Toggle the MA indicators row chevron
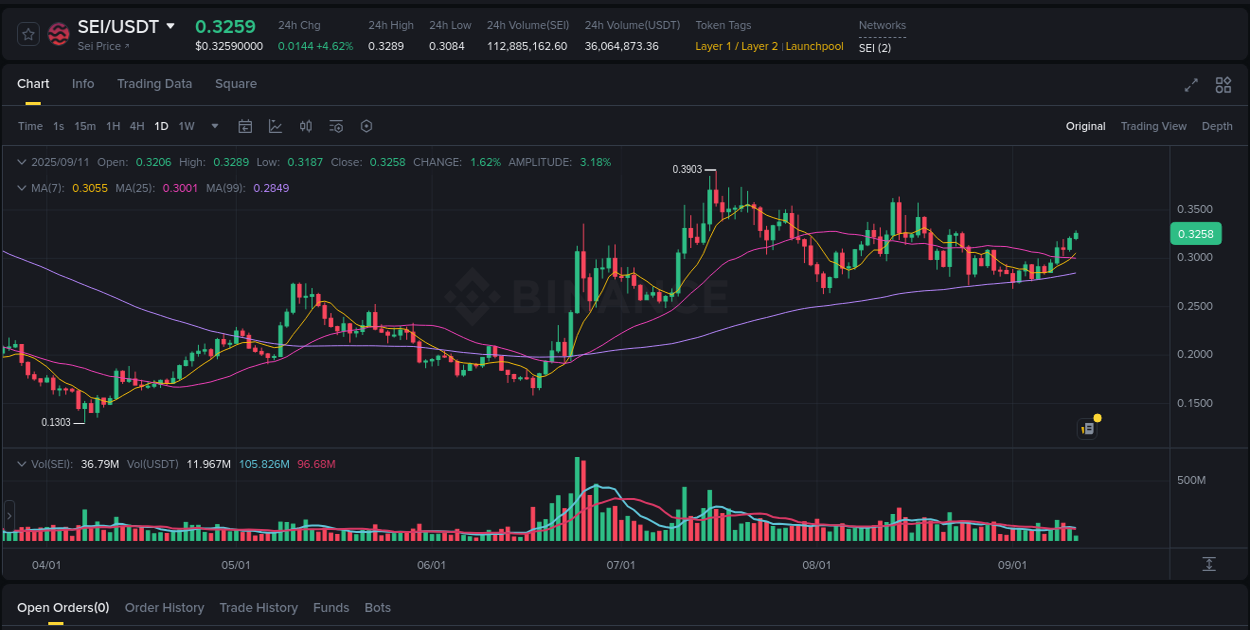1250x630 pixels. coord(22,187)
